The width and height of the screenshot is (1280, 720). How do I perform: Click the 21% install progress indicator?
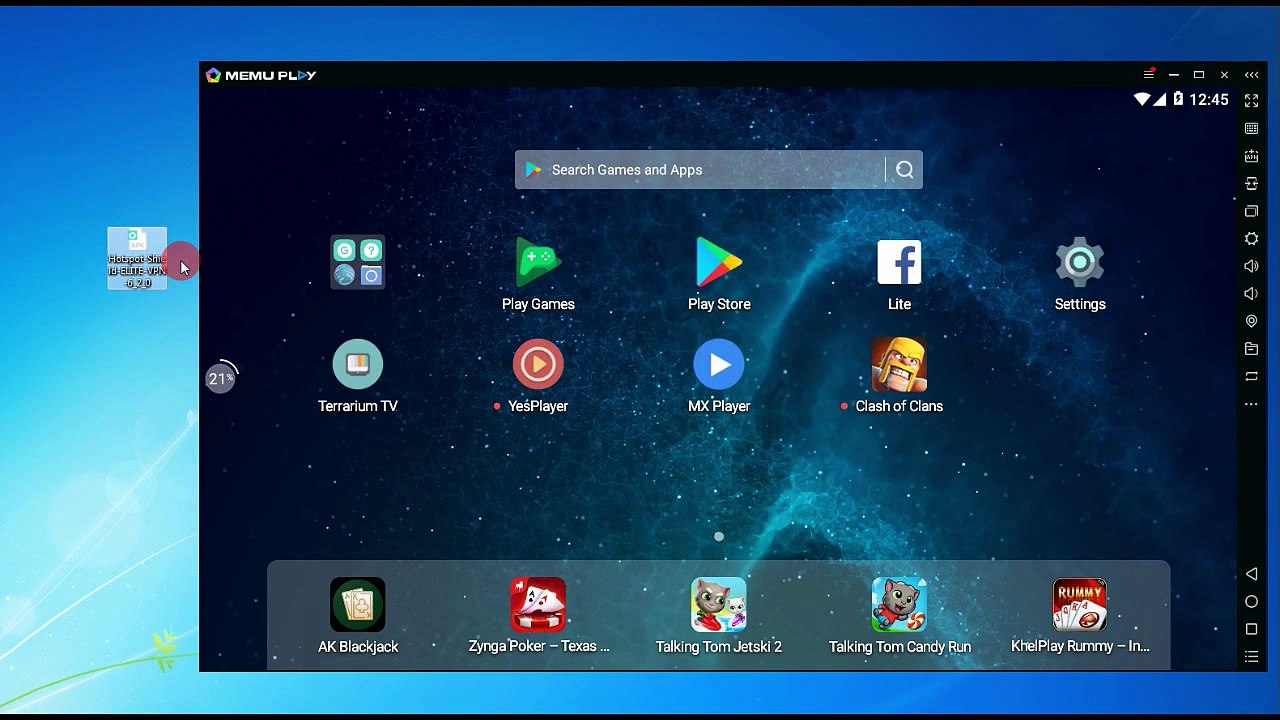[221, 378]
